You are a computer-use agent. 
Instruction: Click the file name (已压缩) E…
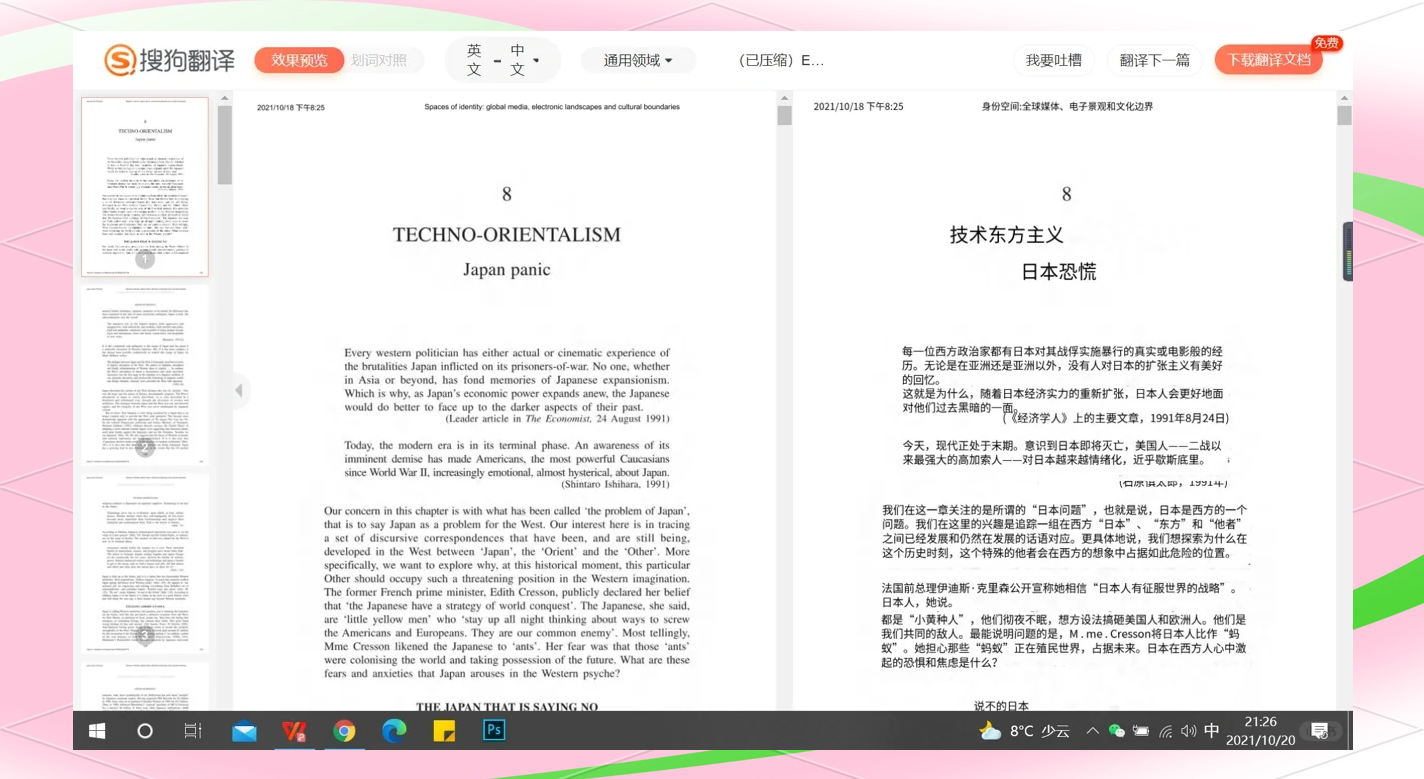(x=781, y=60)
